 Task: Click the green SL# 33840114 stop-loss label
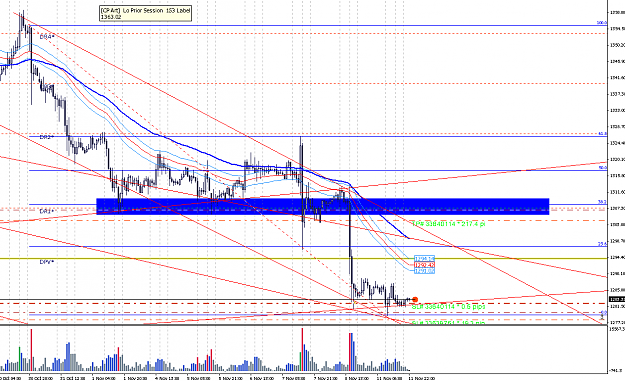tap(448, 307)
